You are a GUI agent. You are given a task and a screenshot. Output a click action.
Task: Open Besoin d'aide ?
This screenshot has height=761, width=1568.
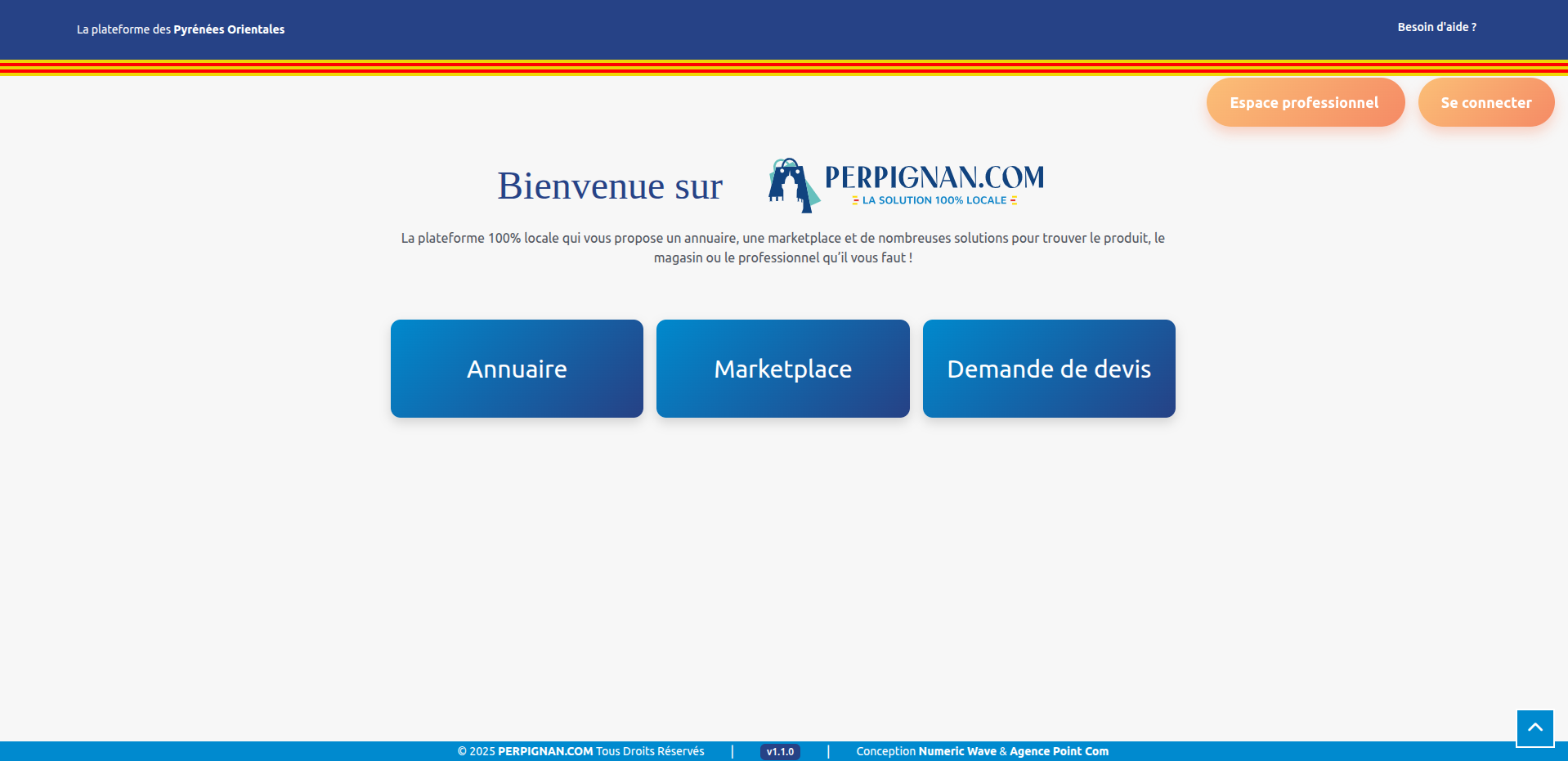[x=1436, y=26]
